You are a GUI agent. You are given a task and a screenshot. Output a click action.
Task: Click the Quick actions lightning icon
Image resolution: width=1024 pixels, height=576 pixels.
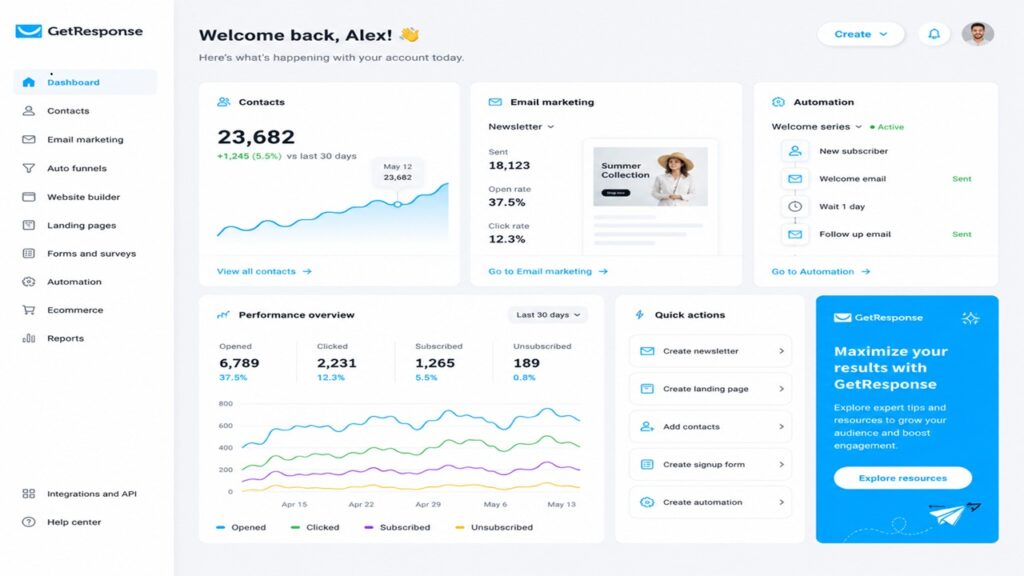coord(639,315)
